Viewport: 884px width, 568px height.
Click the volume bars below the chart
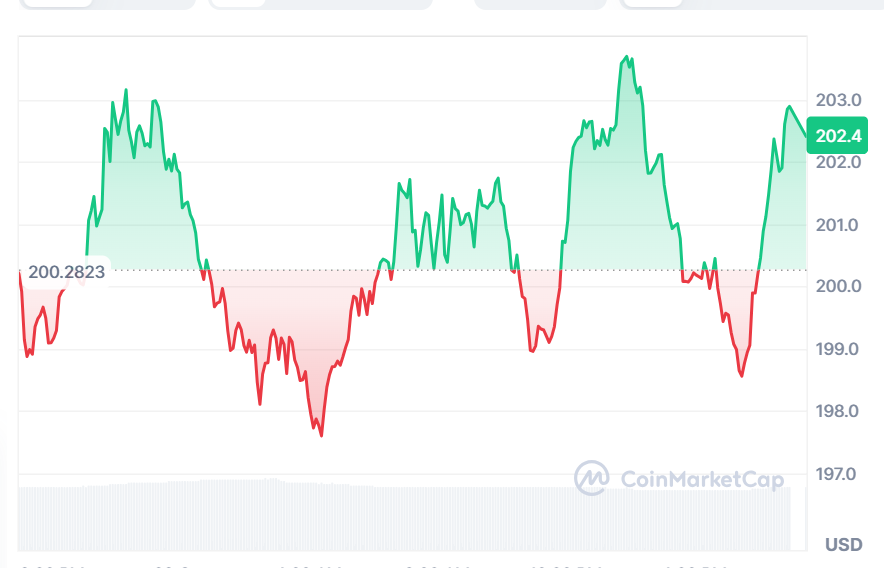(400, 517)
